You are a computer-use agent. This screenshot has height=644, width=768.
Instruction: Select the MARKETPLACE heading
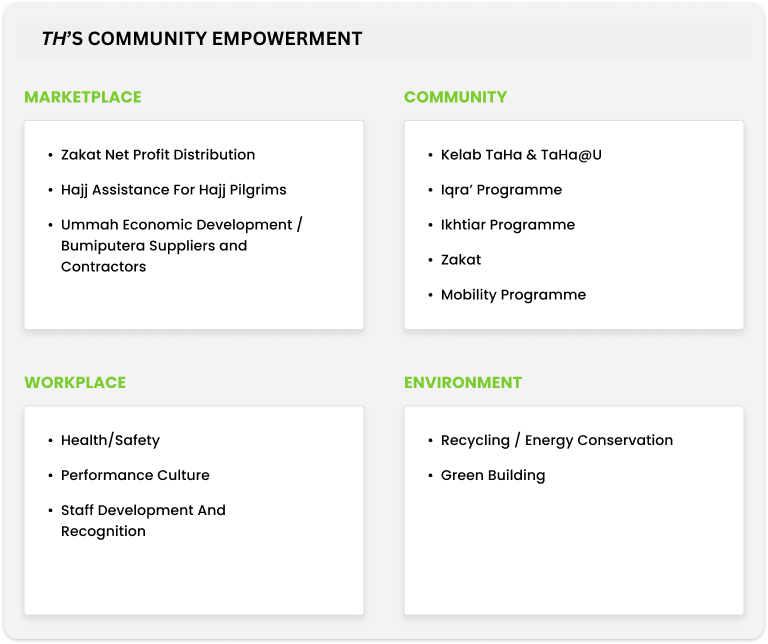point(83,97)
